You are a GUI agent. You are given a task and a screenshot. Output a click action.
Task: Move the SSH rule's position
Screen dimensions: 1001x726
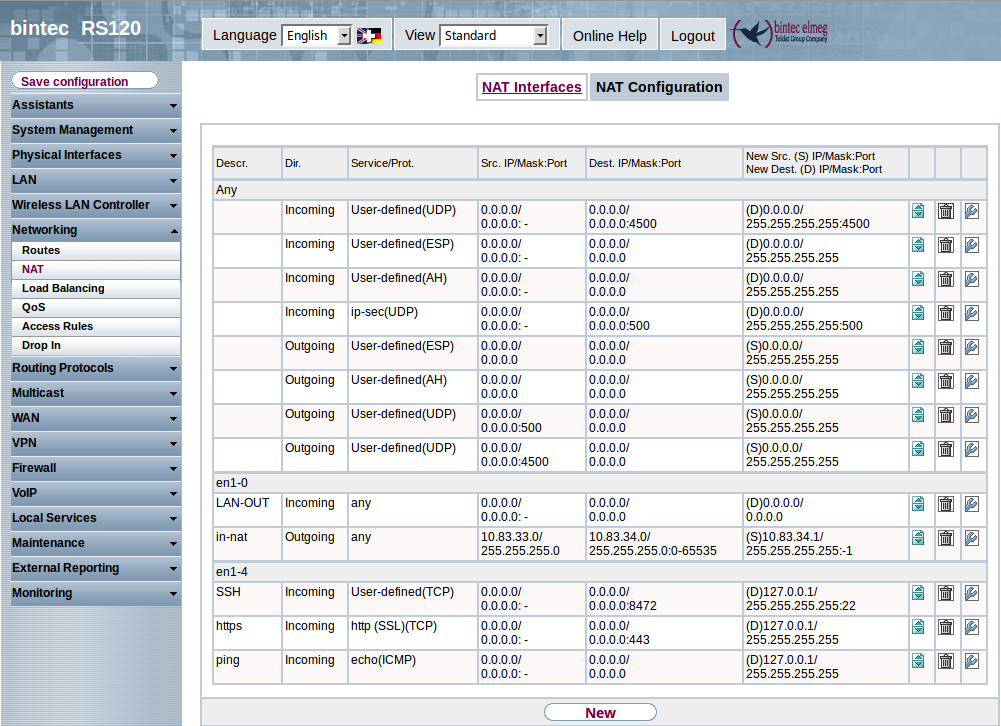point(918,593)
